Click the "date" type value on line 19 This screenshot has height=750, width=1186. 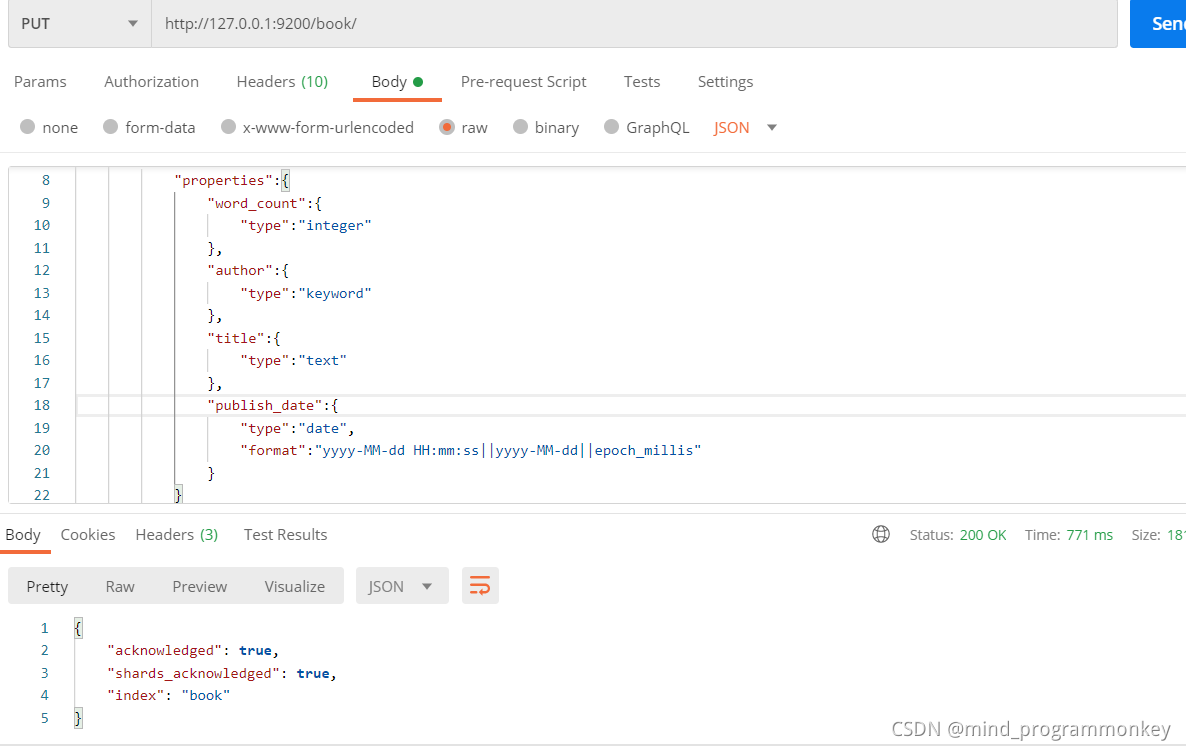tap(322, 429)
